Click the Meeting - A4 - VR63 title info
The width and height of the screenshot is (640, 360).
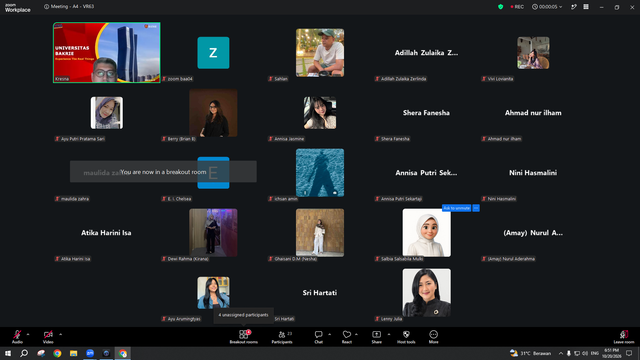coord(69,7)
